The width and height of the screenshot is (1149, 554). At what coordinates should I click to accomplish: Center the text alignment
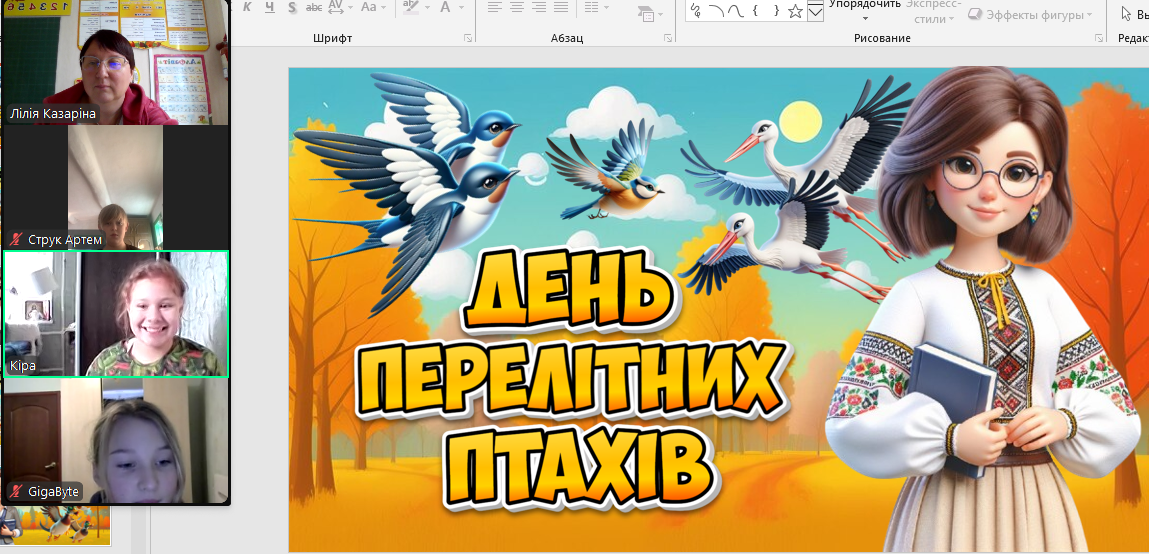coord(516,8)
